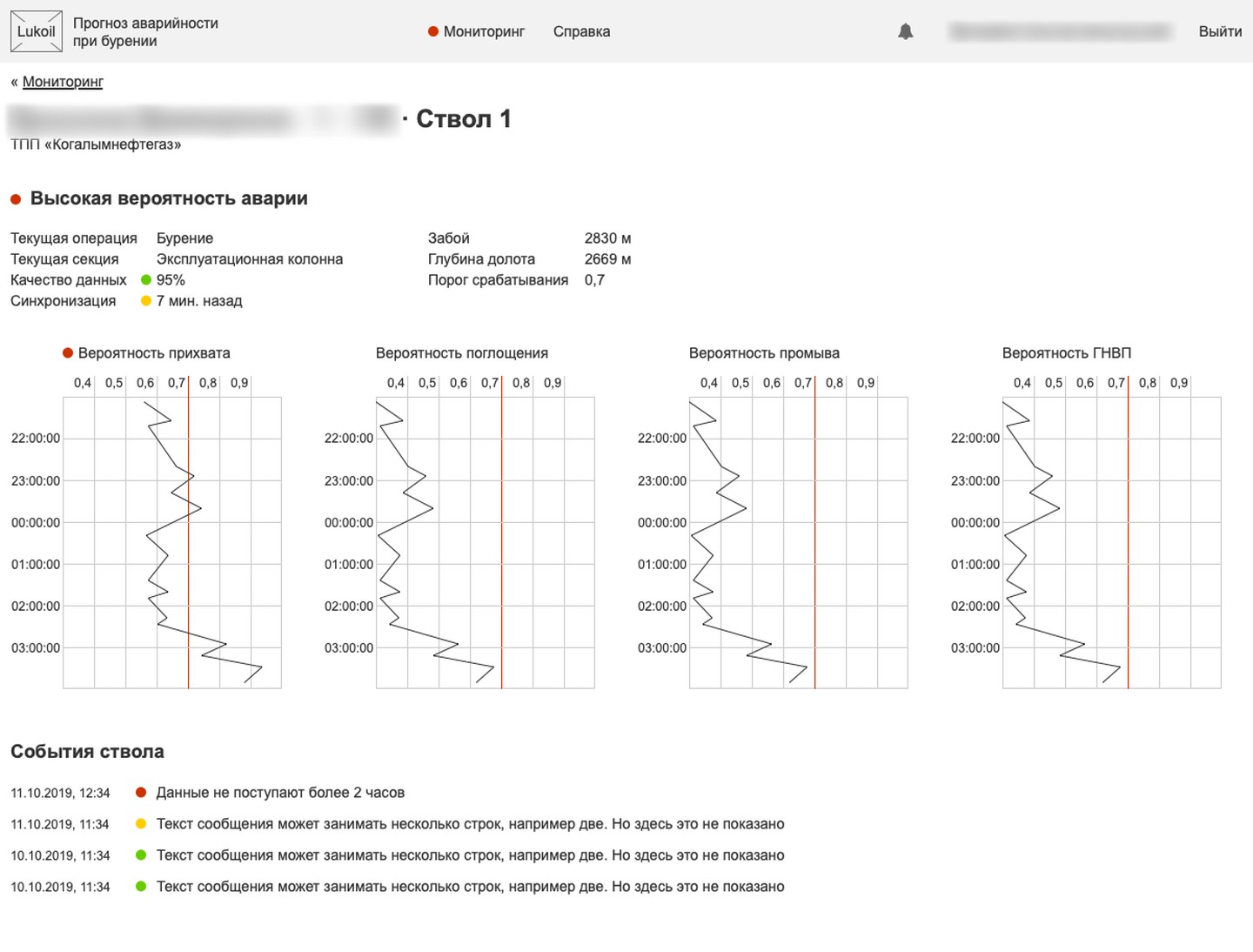The image size is (1253, 952).
Task: Click the Вероятность прихвата chart plot area
Action: [x=172, y=543]
